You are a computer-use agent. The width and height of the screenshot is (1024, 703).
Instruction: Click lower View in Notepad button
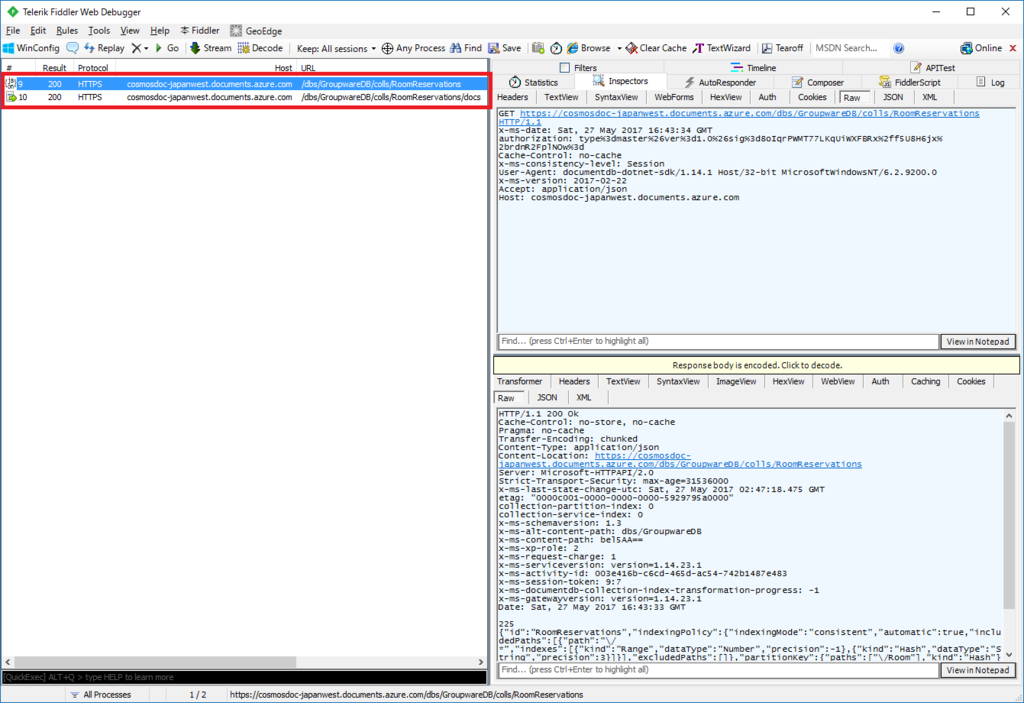[x=978, y=670]
